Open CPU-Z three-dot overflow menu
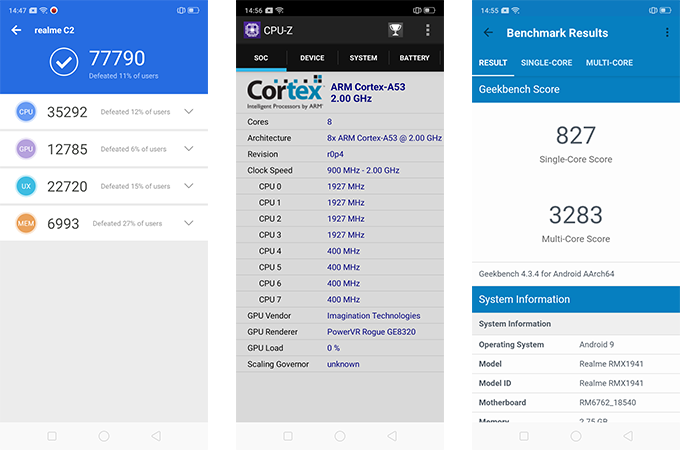The image size is (680, 450). click(428, 30)
